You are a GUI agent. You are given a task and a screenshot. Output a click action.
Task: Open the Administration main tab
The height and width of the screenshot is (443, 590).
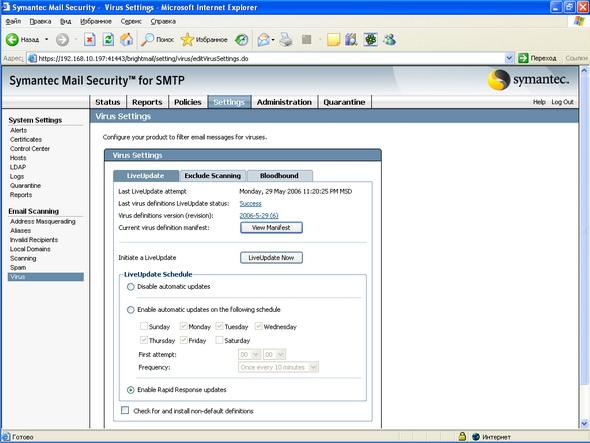point(284,102)
